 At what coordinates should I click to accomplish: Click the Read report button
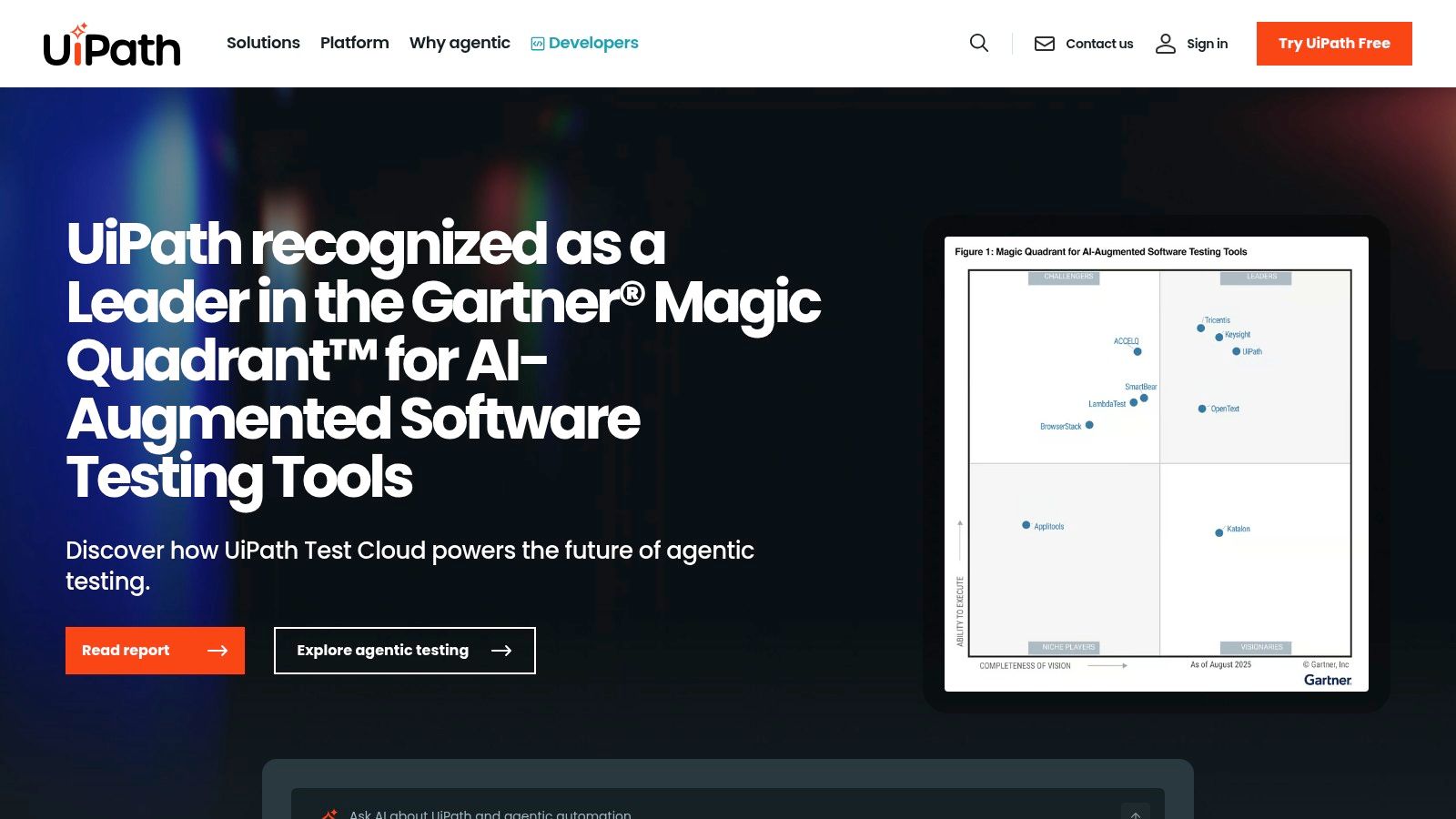(x=155, y=651)
